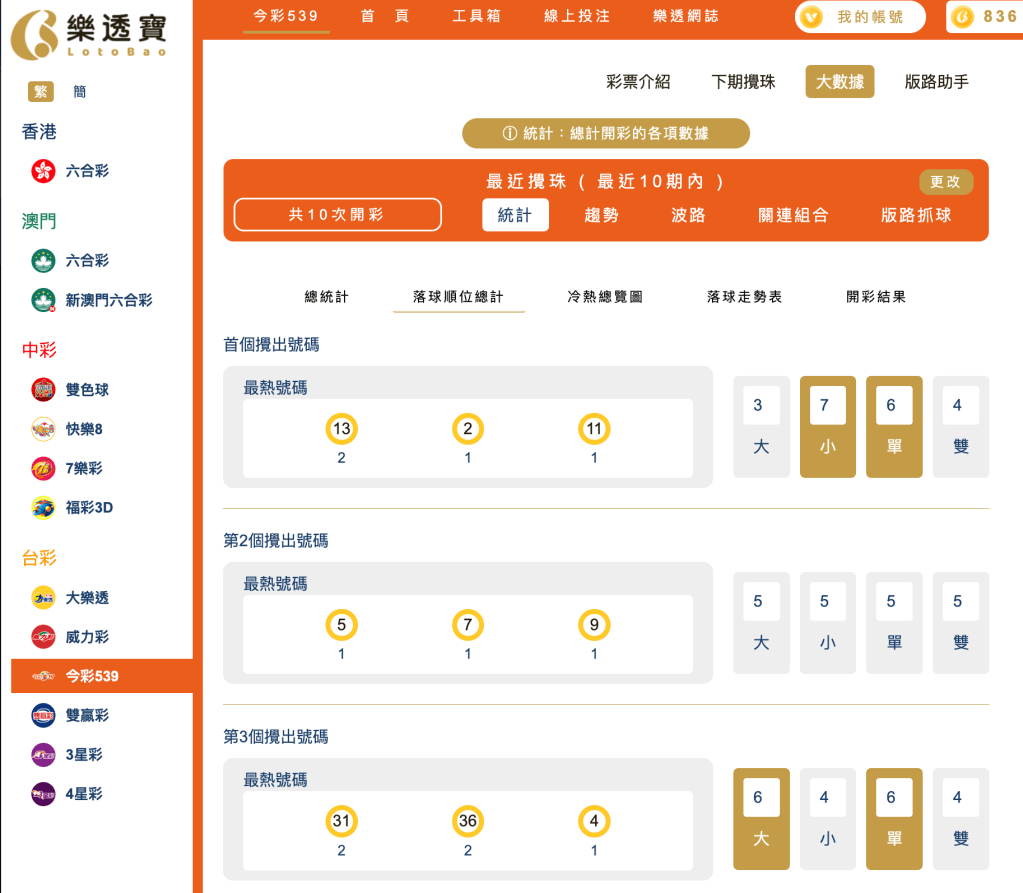The image size is (1023, 893).
Task: Toggle the 雙 filter for 第2個攪出號碼
Action: 960,622
